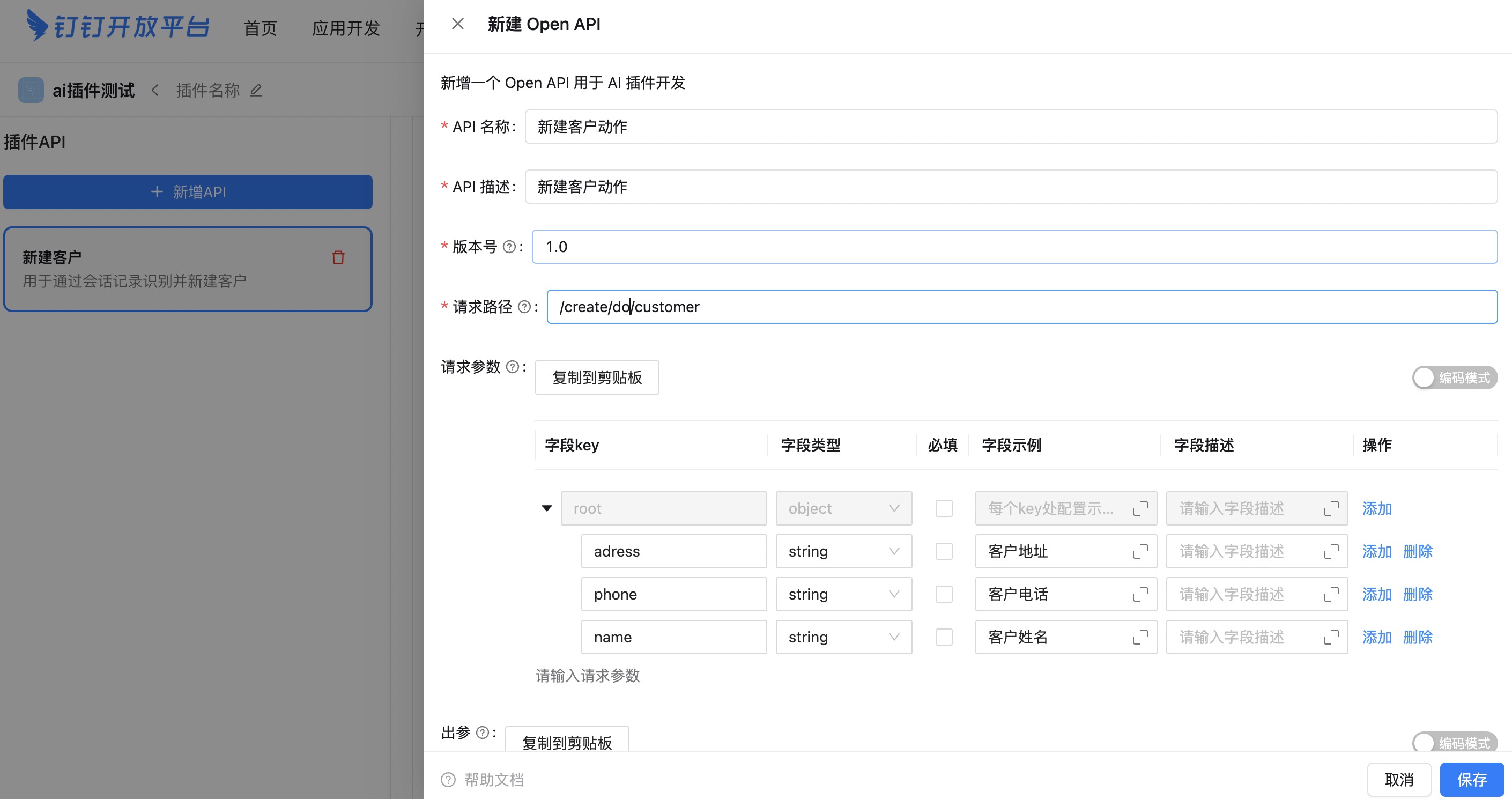
Task: Focus the 版本号 input with 1.0
Action: pyautogui.click(x=1014, y=247)
